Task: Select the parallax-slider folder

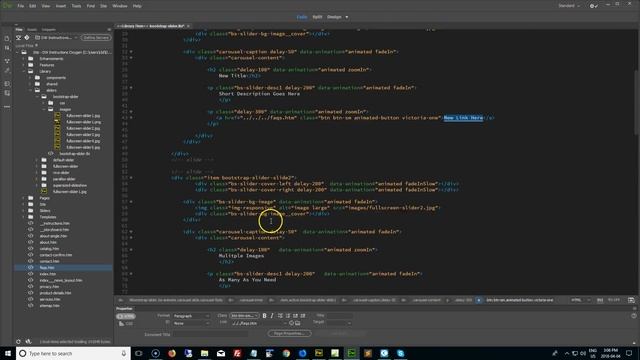Action: tap(64, 179)
